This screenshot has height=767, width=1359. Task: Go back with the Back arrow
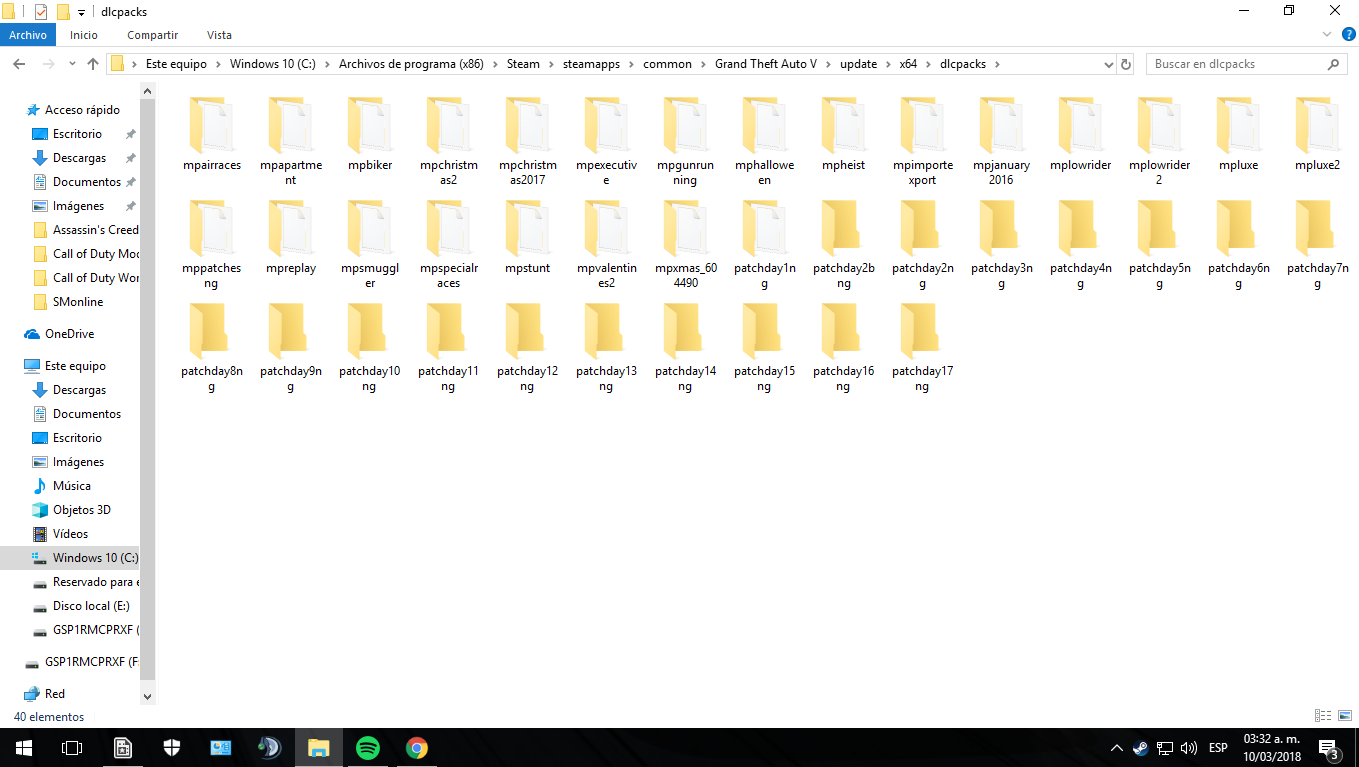18,64
